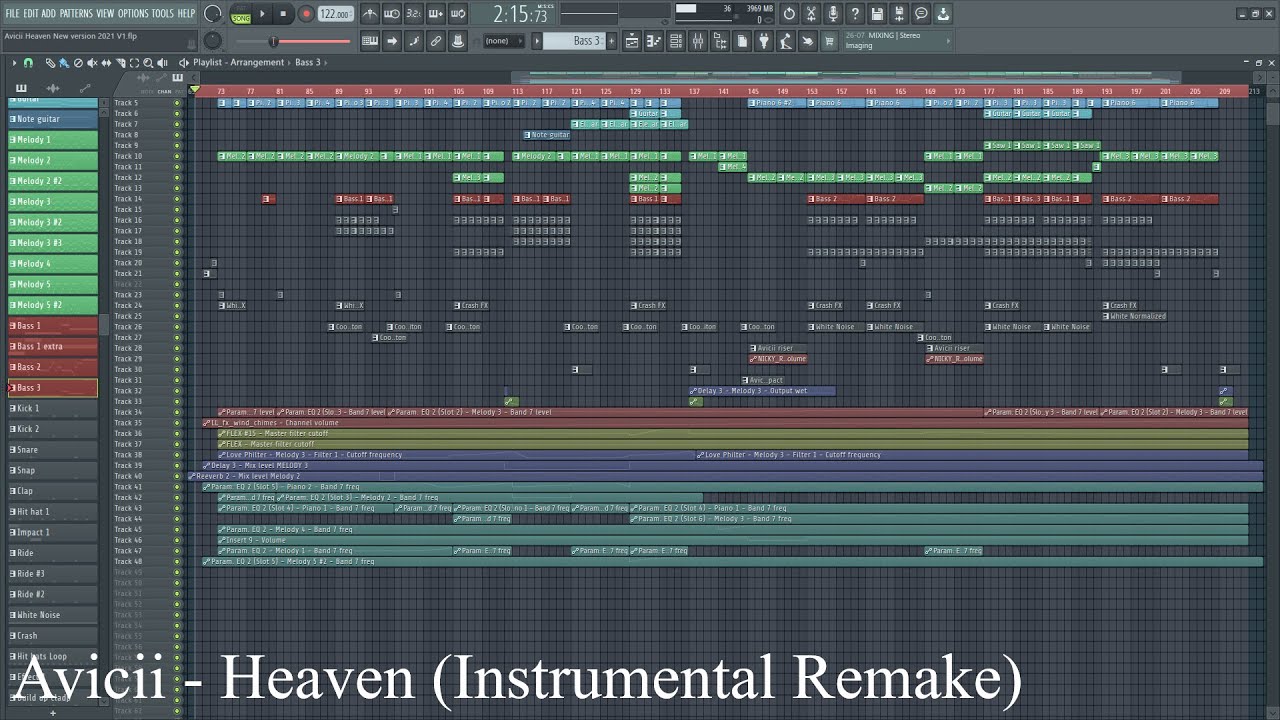Open the Browser panel from toolbar
The image size is (1280, 720).
click(x=720, y=41)
